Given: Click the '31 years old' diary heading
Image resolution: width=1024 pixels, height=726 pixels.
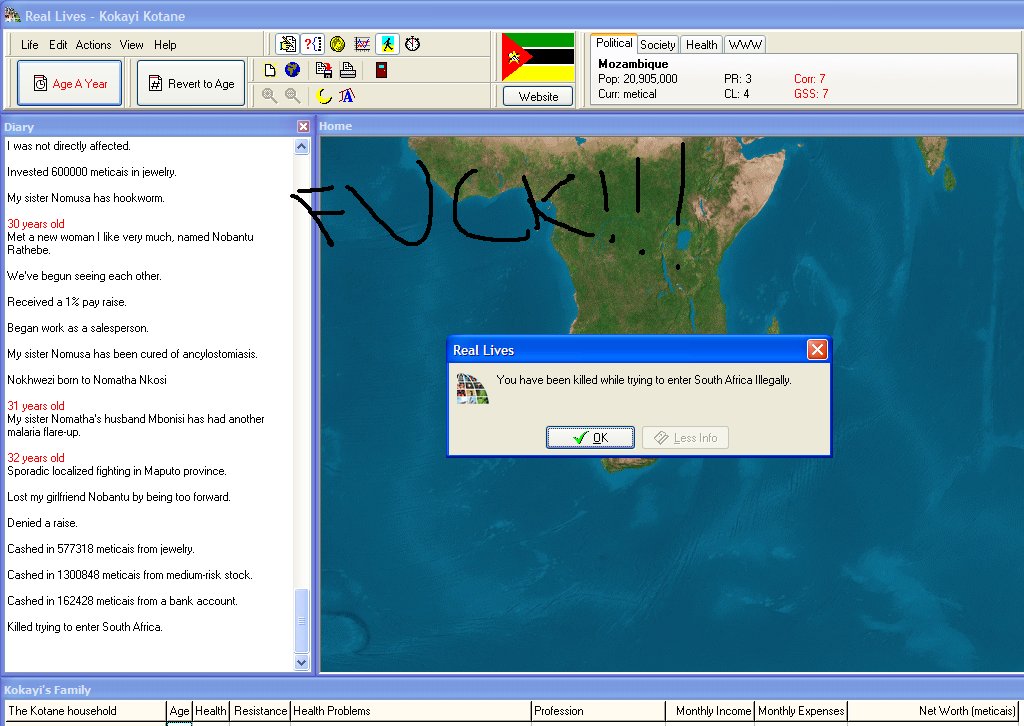Looking at the screenshot, I should (x=36, y=406).
